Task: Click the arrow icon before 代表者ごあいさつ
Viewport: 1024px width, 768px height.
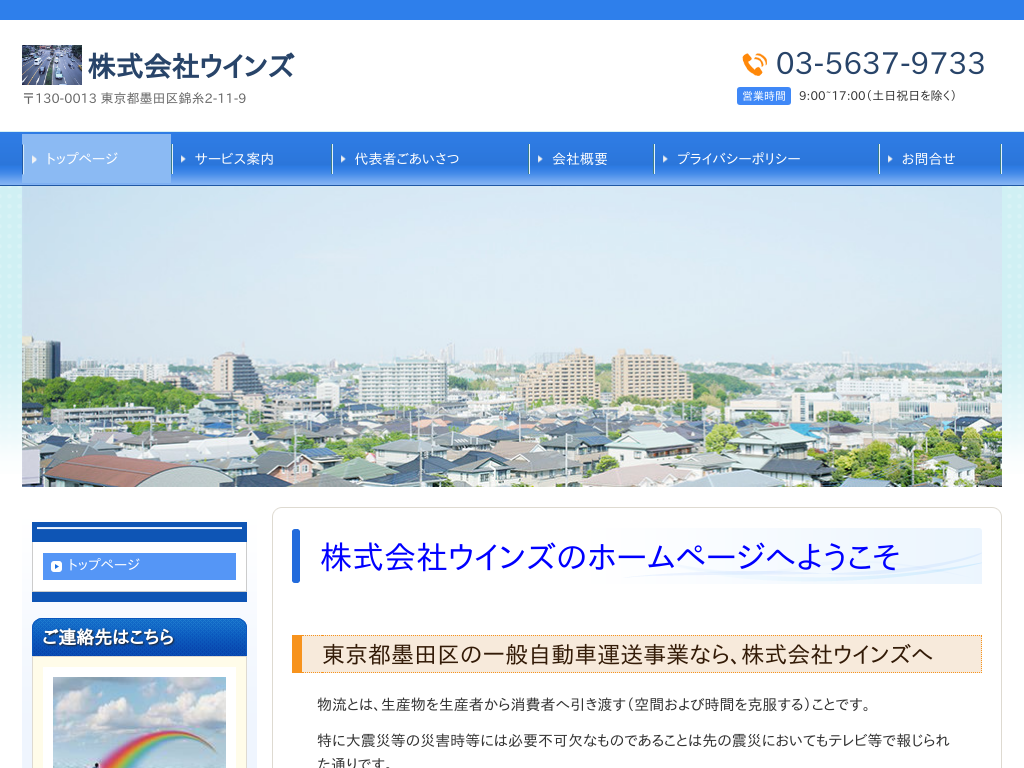Action: click(x=343, y=159)
